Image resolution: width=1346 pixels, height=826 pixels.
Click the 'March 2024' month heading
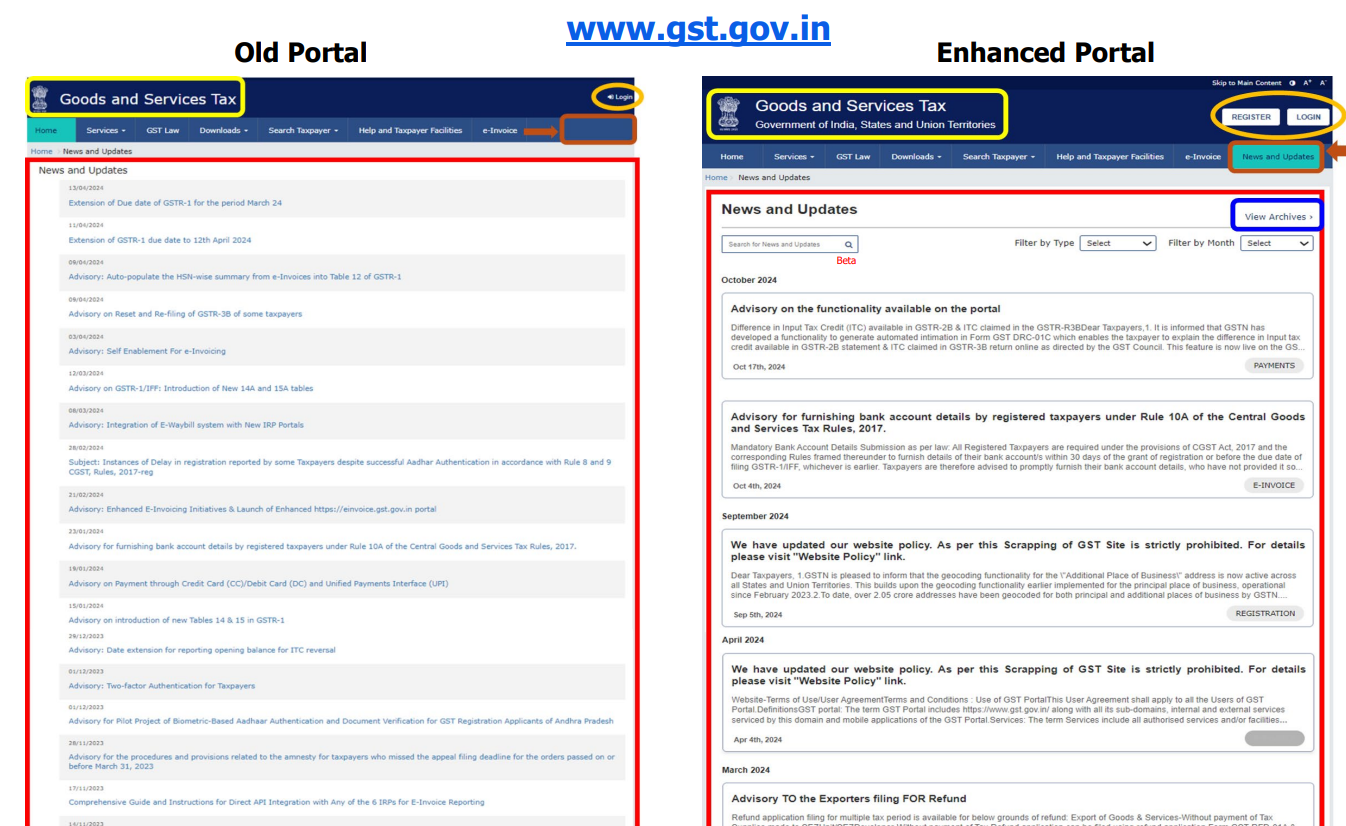coord(746,770)
